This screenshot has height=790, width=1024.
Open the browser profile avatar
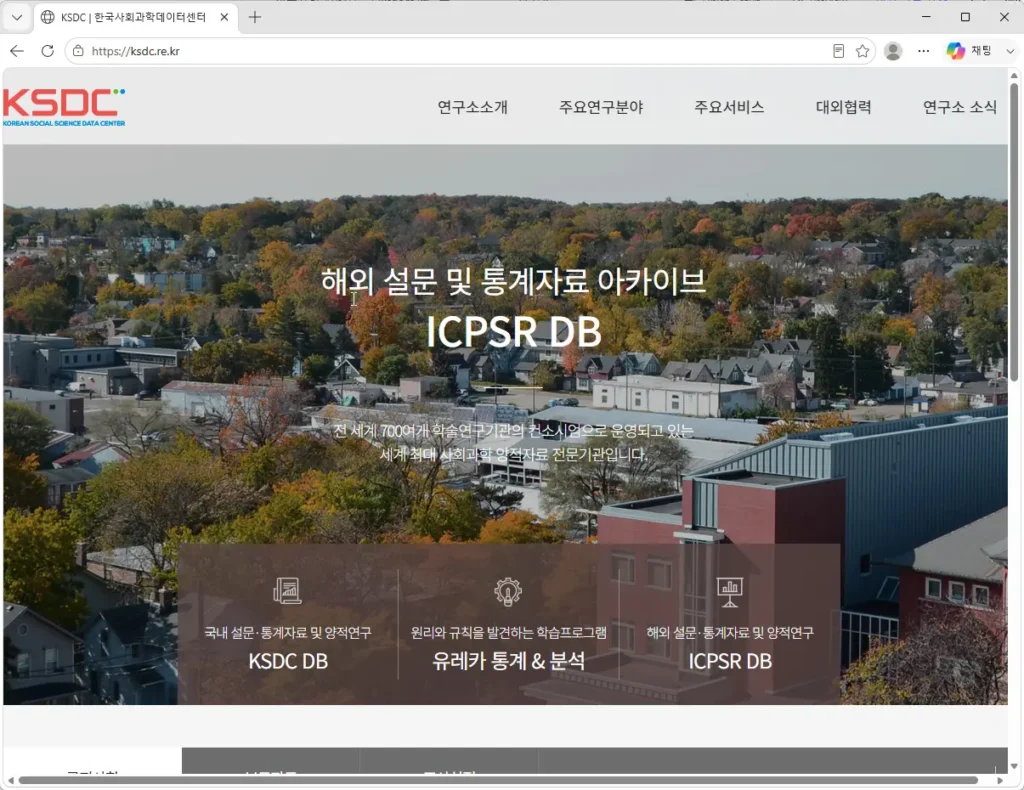tap(893, 51)
